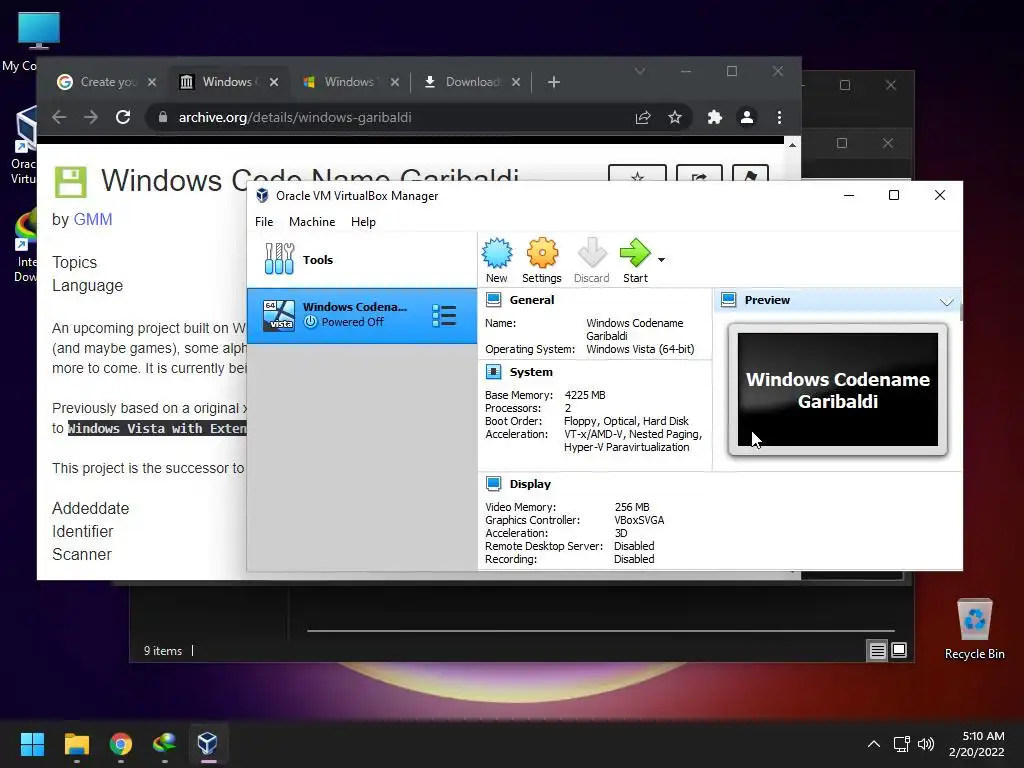This screenshot has height=768, width=1024.
Task: Open Chrome extensions puzzle icon
Action: point(714,117)
